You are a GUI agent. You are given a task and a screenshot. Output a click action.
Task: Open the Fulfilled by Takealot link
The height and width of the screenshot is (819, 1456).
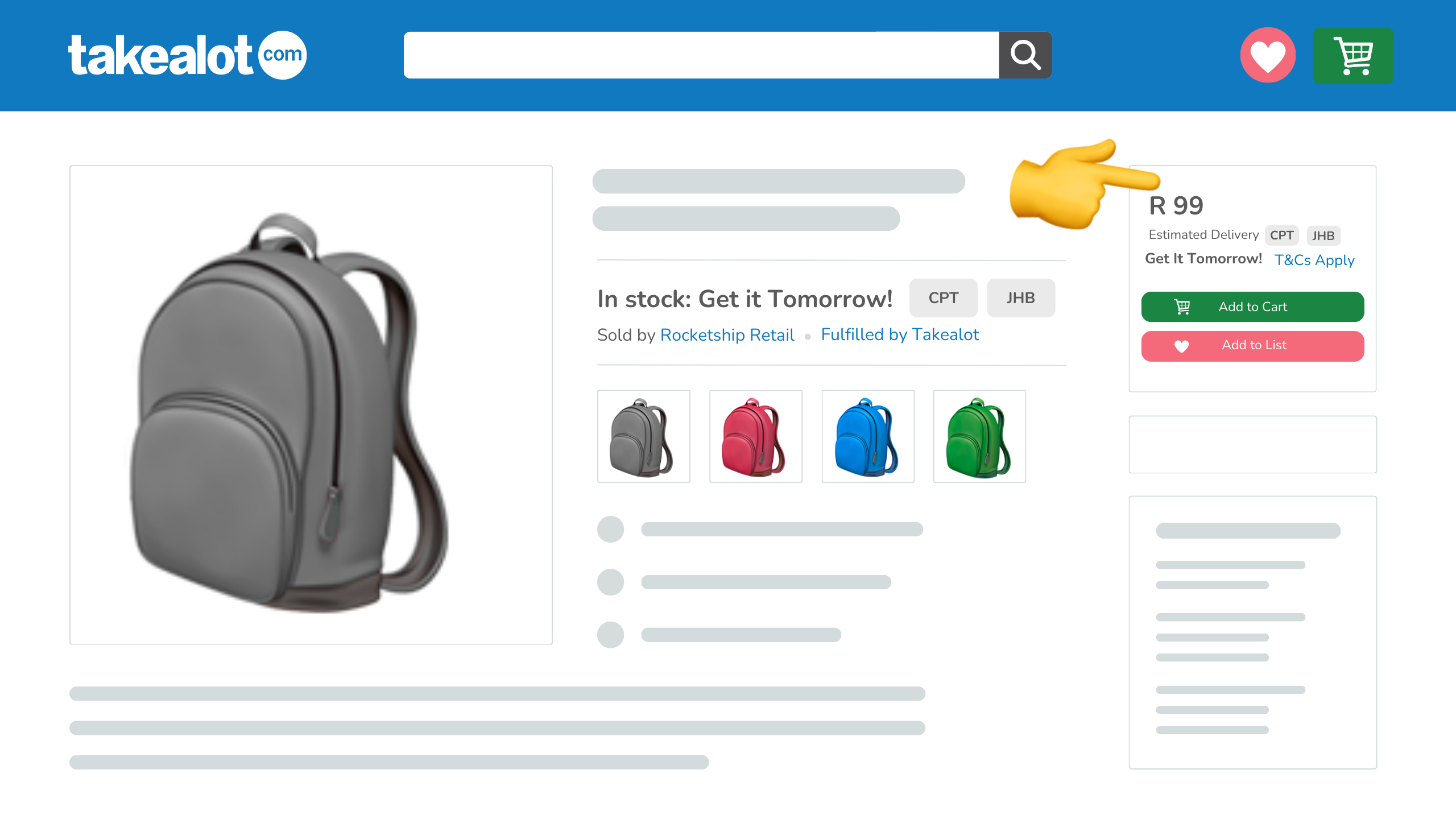point(900,335)
